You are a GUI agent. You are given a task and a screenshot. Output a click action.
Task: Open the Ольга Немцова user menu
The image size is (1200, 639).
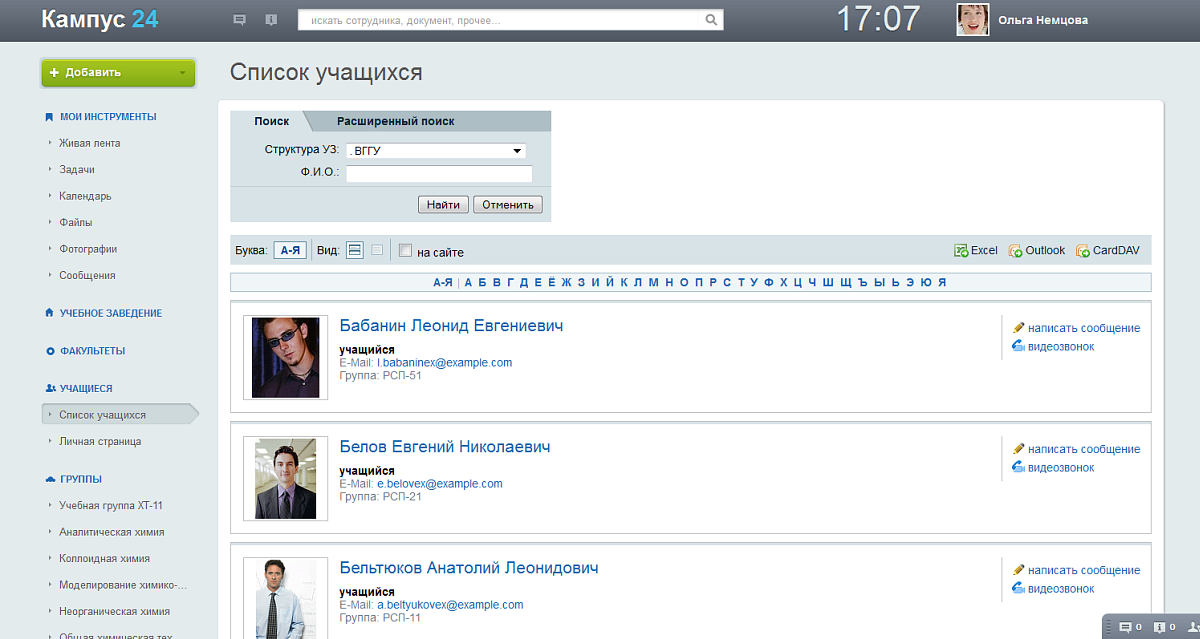[x=1042, y=20]
